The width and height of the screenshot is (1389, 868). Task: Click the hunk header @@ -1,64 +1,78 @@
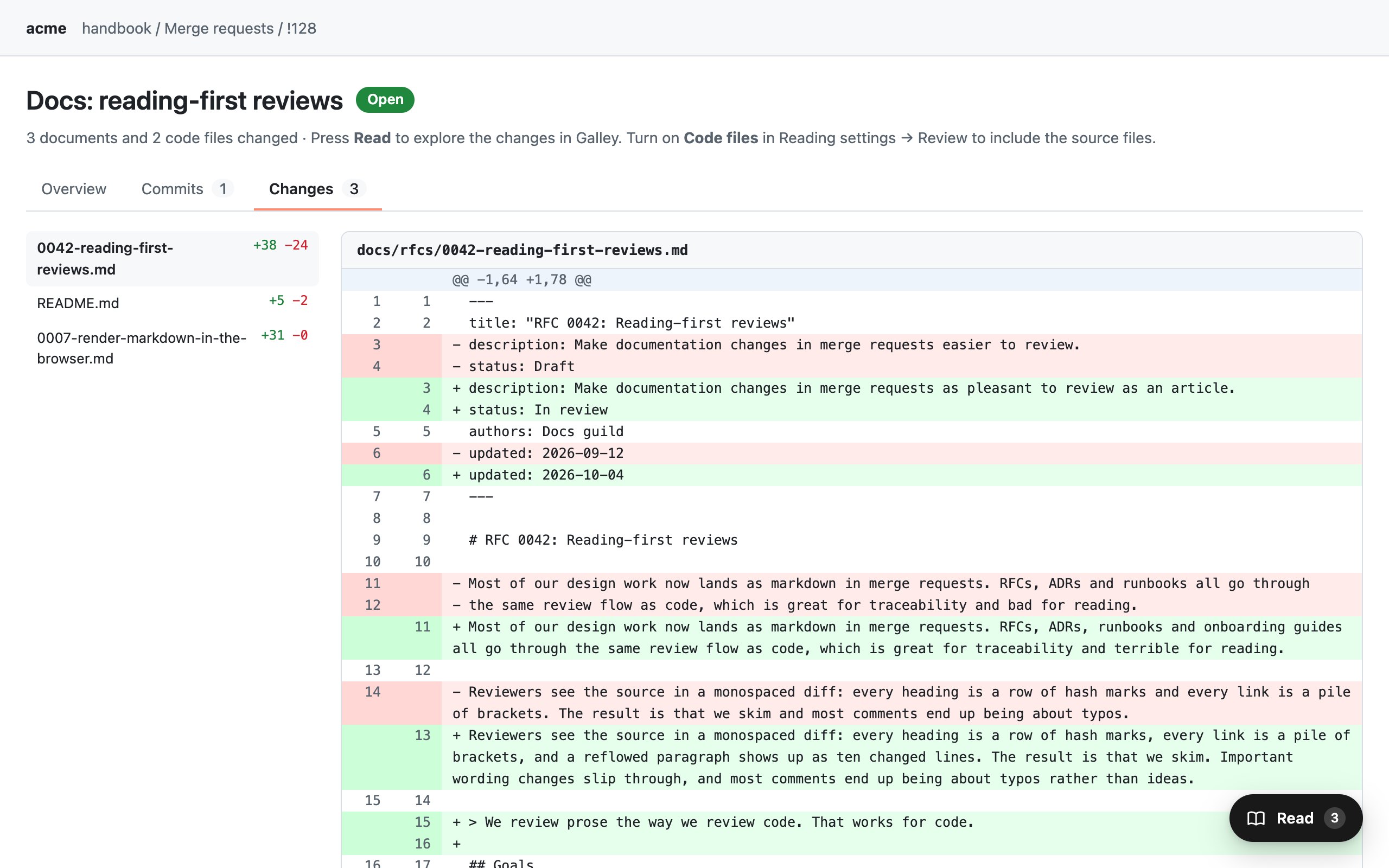coord(851,279)
